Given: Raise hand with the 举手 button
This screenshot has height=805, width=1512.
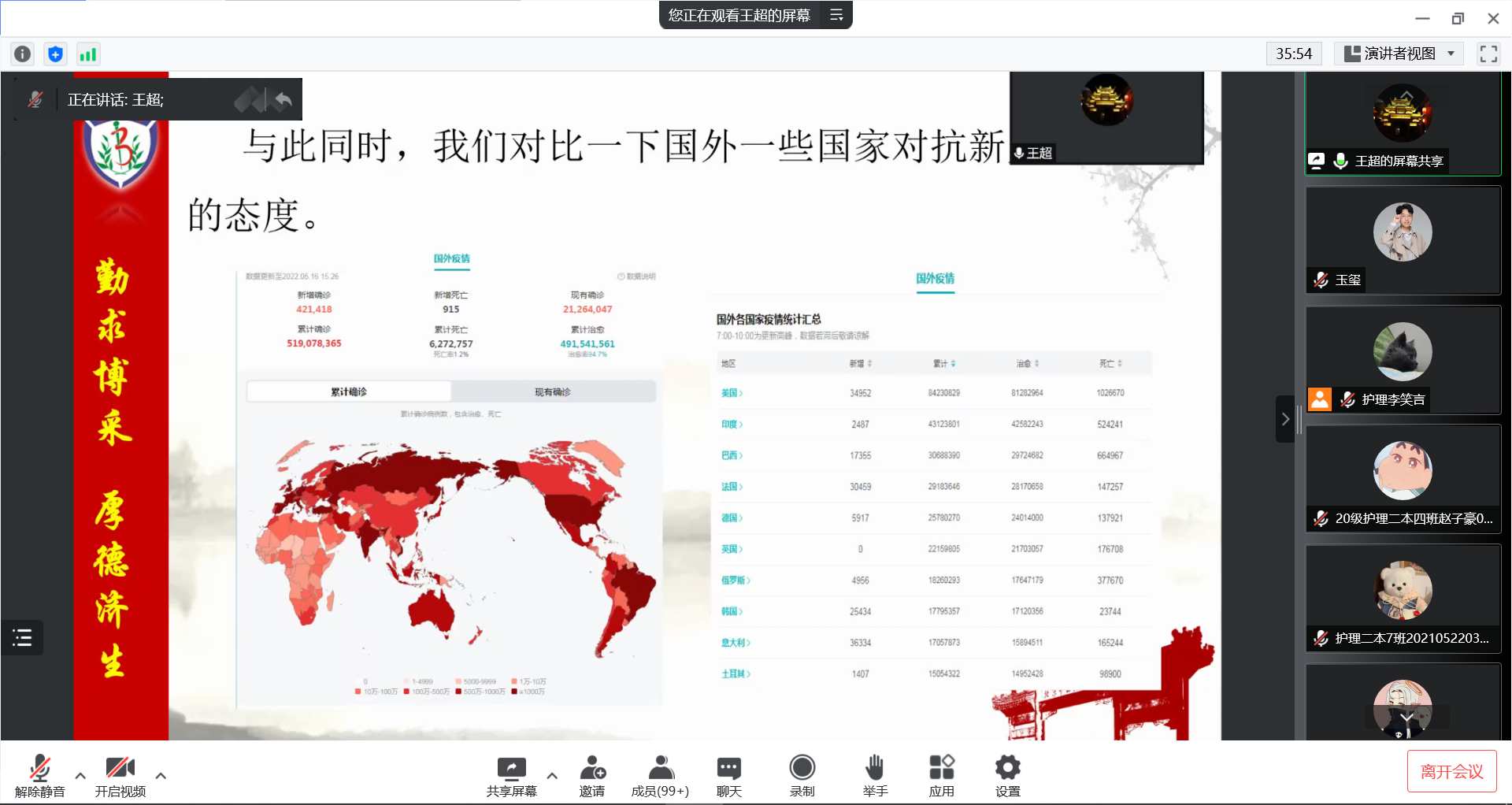Looking at the screenshot, I should [874, 775].
